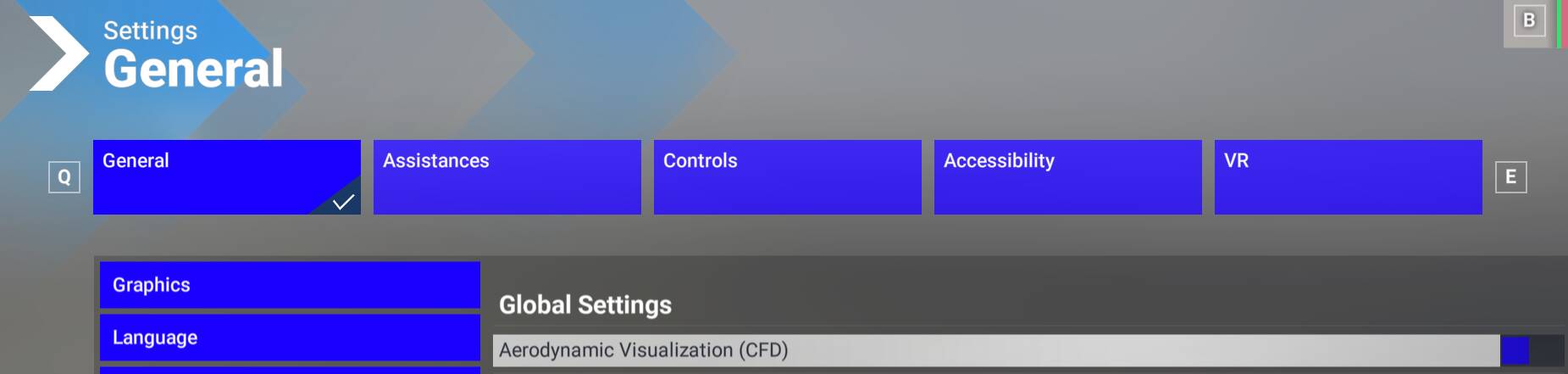Select the Aerodynamic Visualization (CFD) row label
This screenshot has width=1568, height=374.
click(x=644, y=350)
